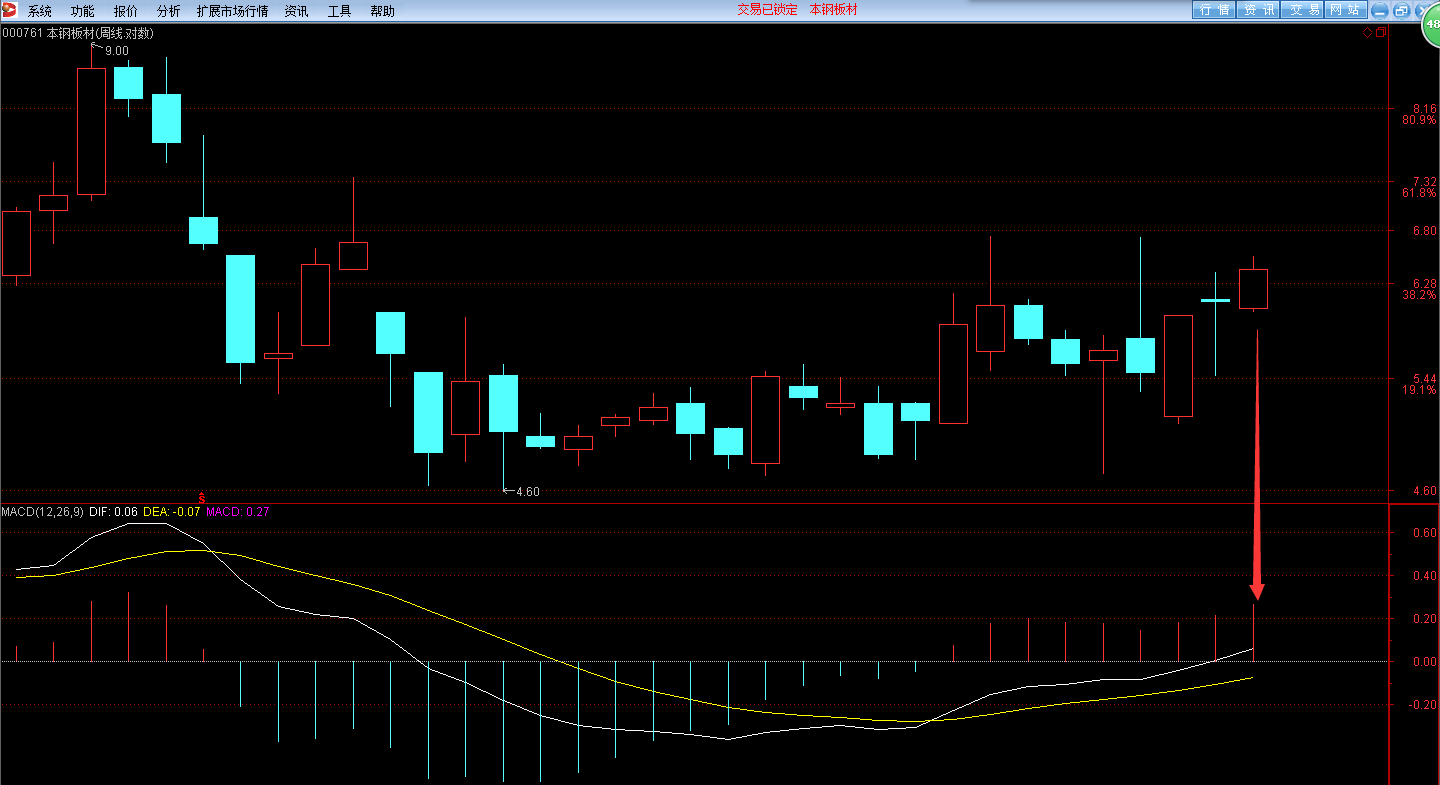Image resolution: width=1440 pixels, height=785 pixels.
Task: Click the 000761 本钢板材(周线,对数) chart title
Action: [78, 33]
